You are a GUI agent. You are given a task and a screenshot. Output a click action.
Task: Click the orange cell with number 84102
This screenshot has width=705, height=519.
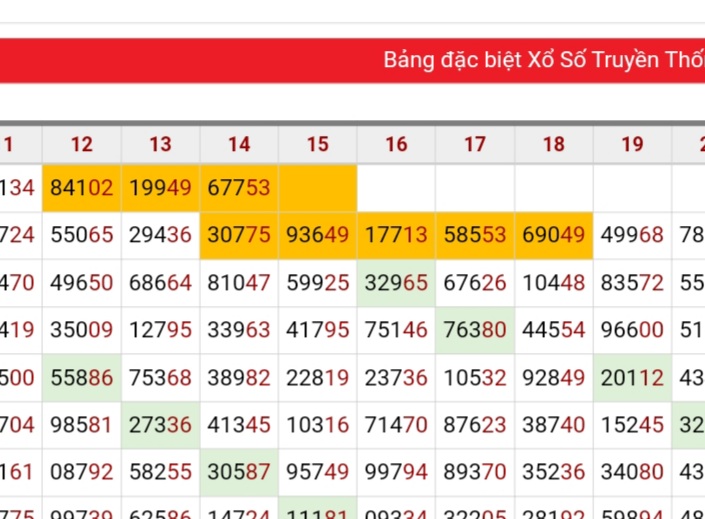[82, 187]
